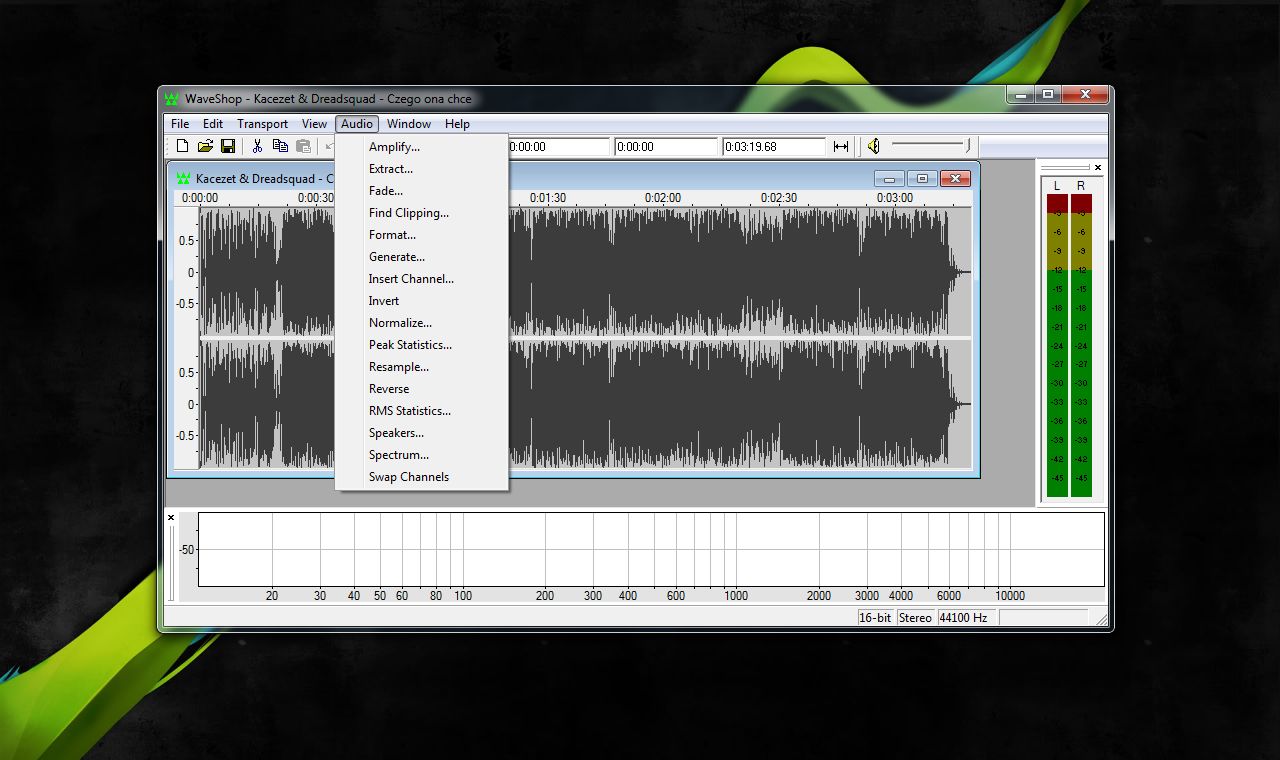Open Peak Statistics... menu entry

(x=422, y=345)
